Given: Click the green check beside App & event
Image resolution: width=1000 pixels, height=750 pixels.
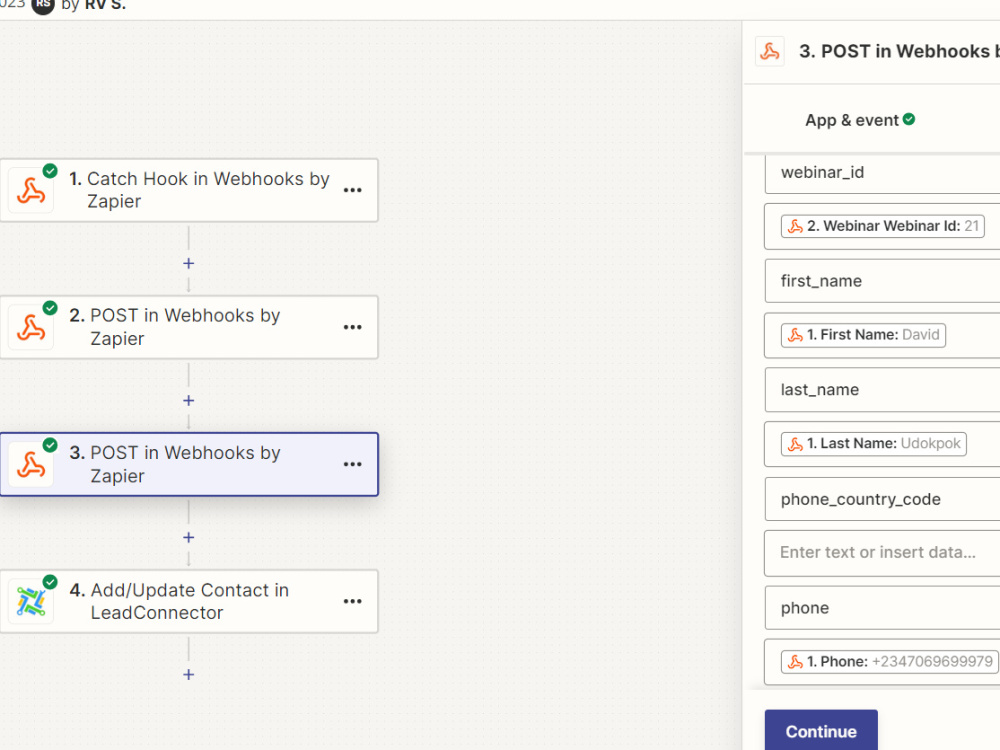Looking at the screenshot, I should [909, 119].
